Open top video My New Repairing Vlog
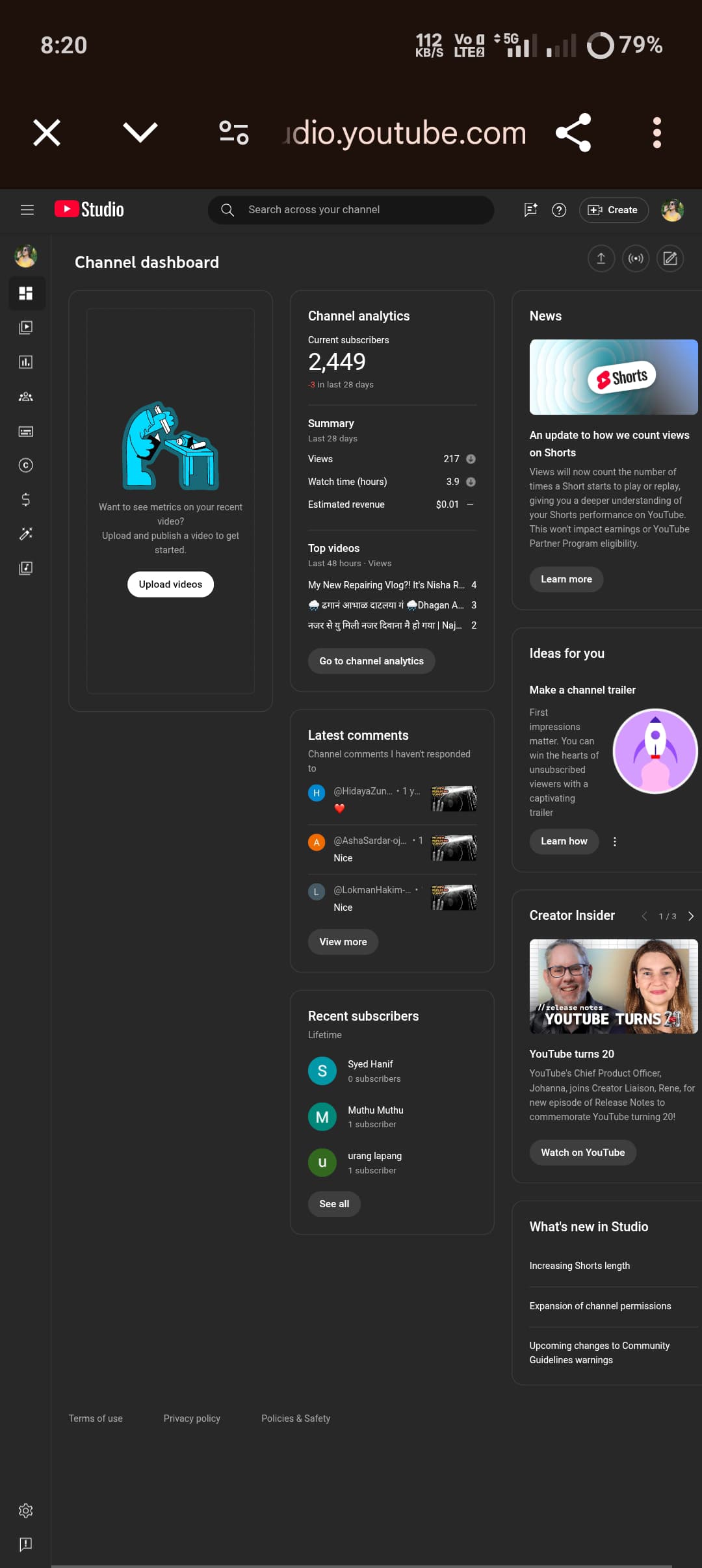702x1568 pixels. pos(387,585)
